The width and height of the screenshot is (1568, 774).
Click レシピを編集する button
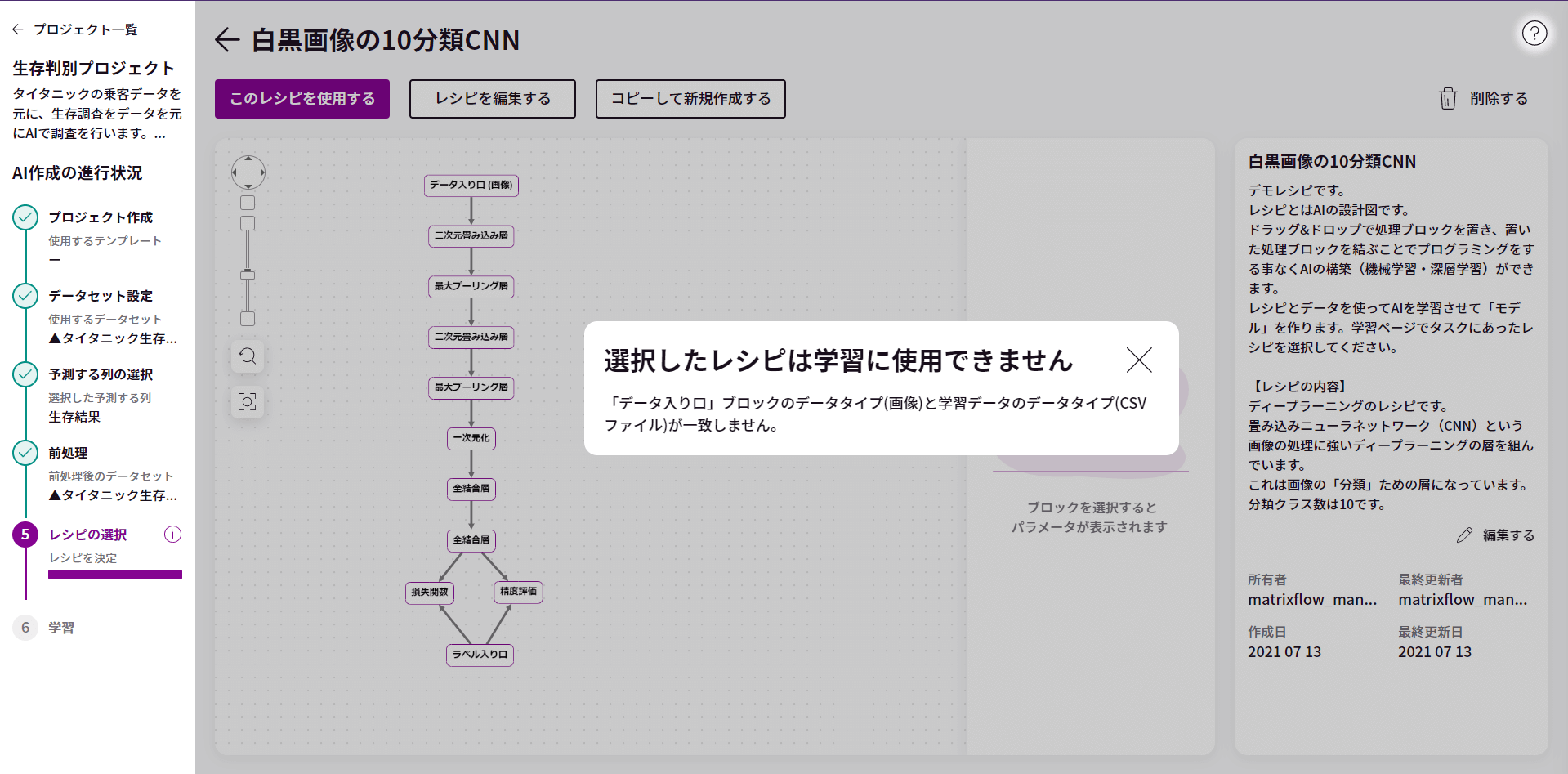tap(493, 99)
